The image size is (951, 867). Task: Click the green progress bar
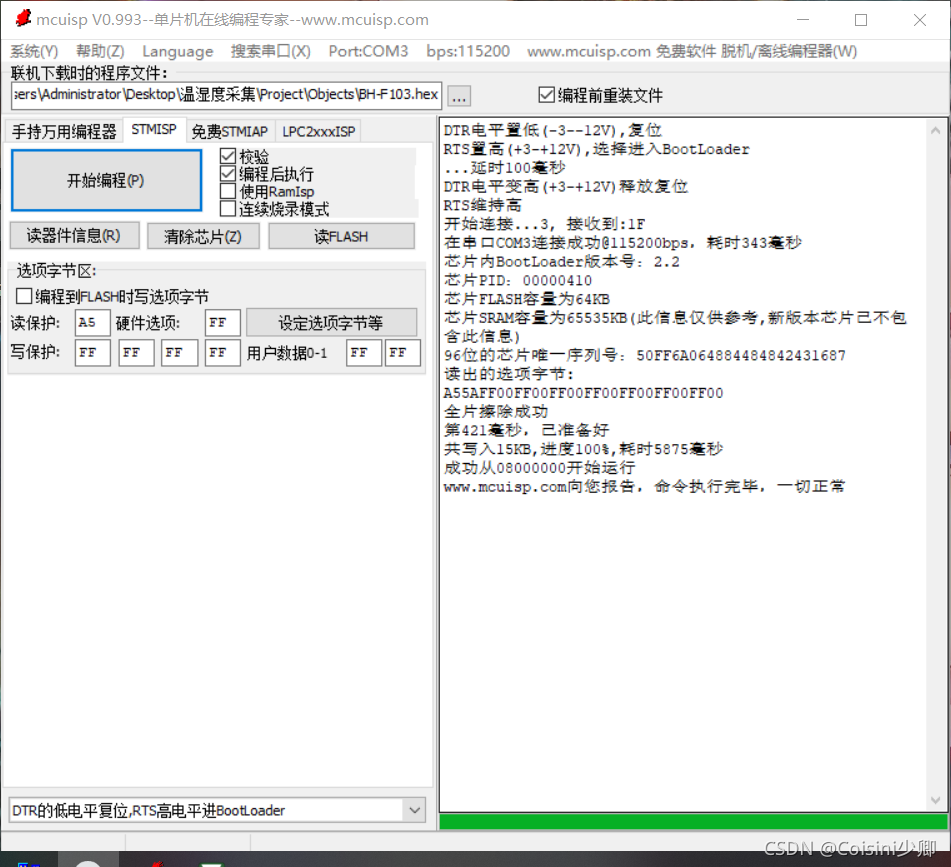click(693, 822)
